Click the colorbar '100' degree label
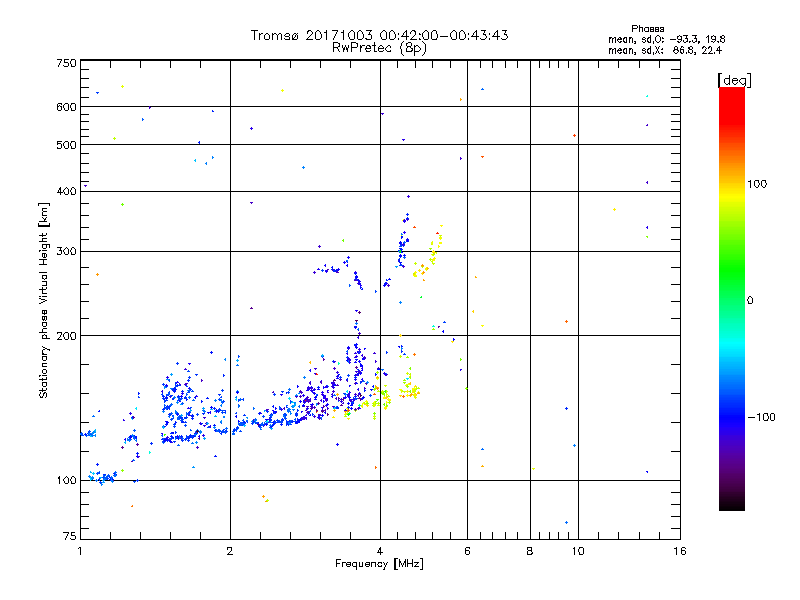Viewport: 800px width, 600px height. click(757, 184)
